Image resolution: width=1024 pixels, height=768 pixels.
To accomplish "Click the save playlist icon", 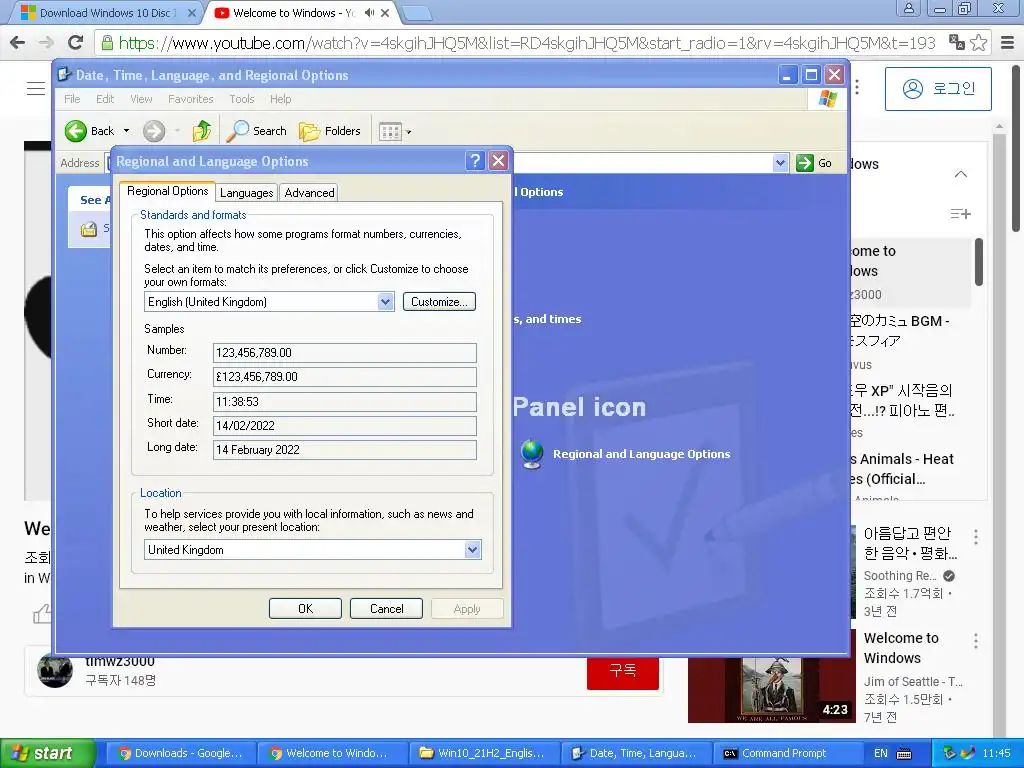I will coord(960,214).
